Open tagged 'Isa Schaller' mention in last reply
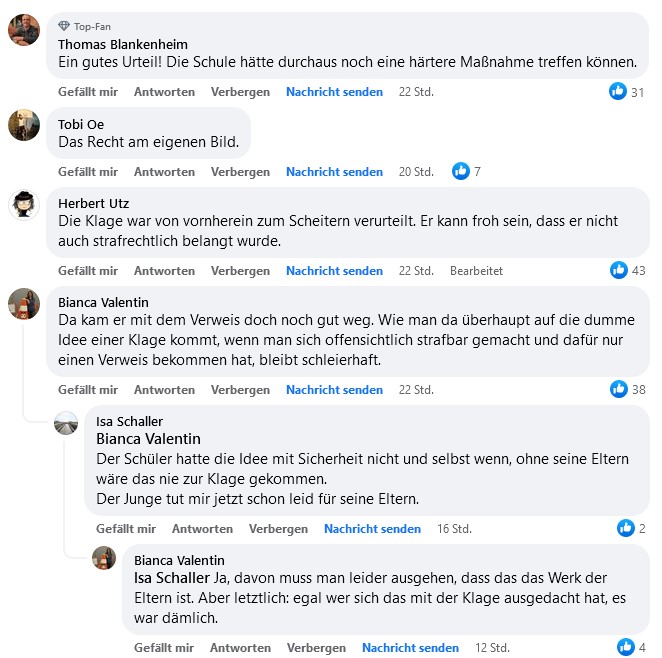 click(x=172, y=578)
